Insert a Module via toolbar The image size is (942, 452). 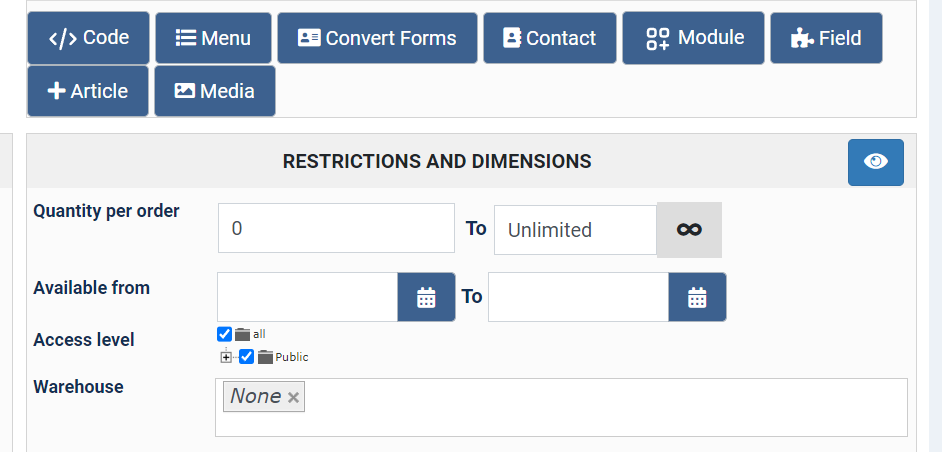tap(693, 38)
